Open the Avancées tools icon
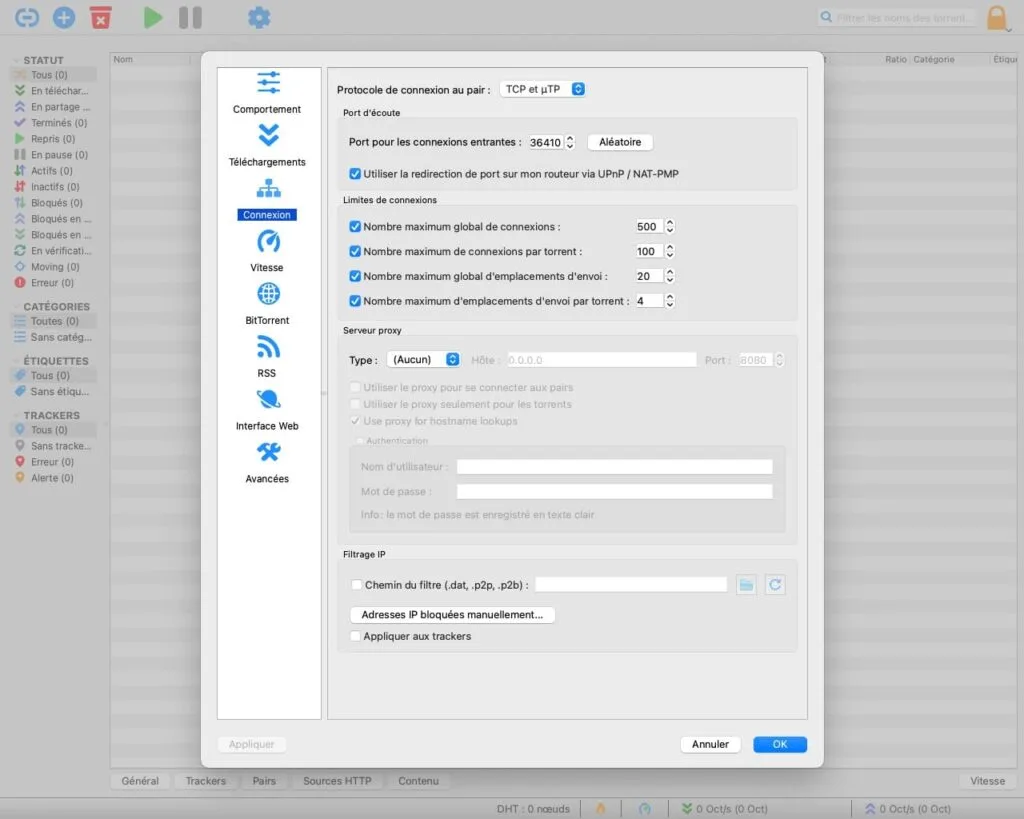This screenshot has height=819, width=1024. [x=268, y=452]
